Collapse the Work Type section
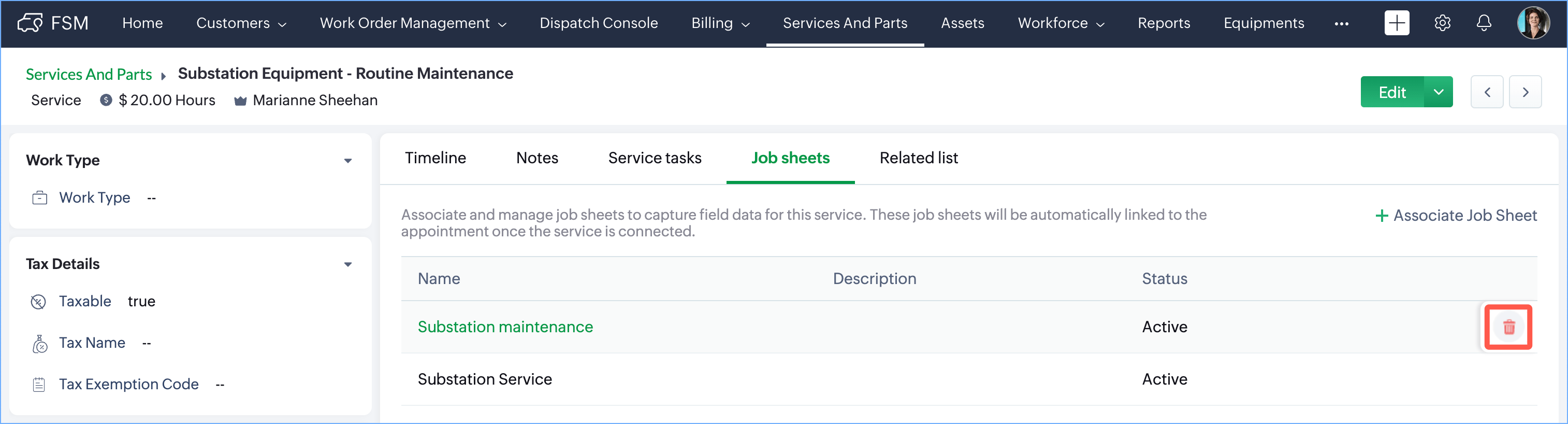 [x=347, y=161]
